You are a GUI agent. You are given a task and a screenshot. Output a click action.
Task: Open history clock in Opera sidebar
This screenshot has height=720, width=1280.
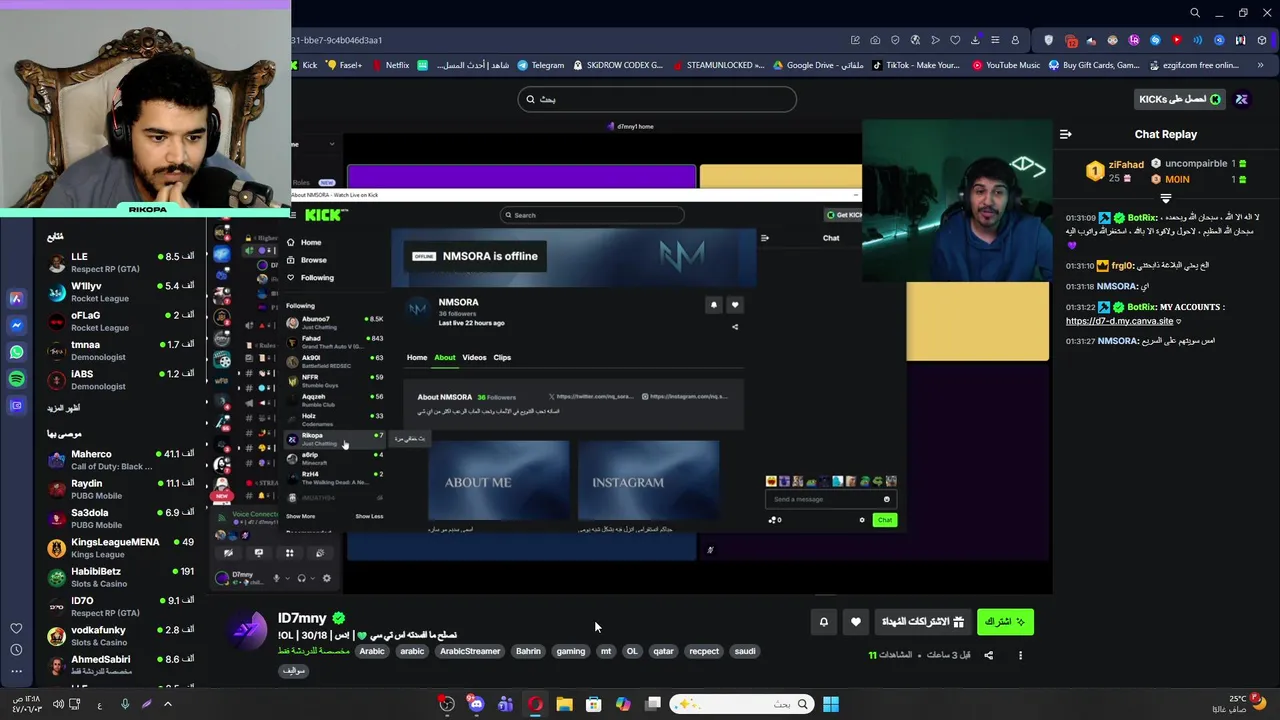tap(16, 650)
